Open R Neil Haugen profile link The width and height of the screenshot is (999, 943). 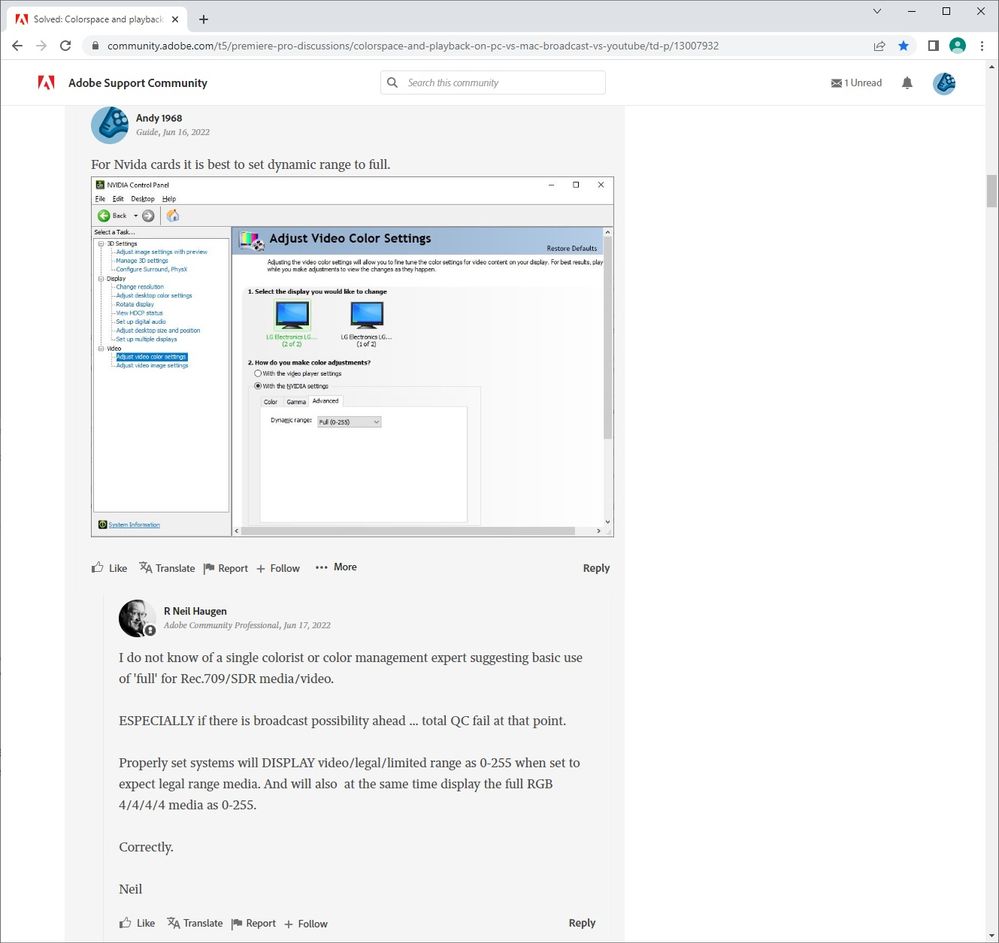[195, 611]
